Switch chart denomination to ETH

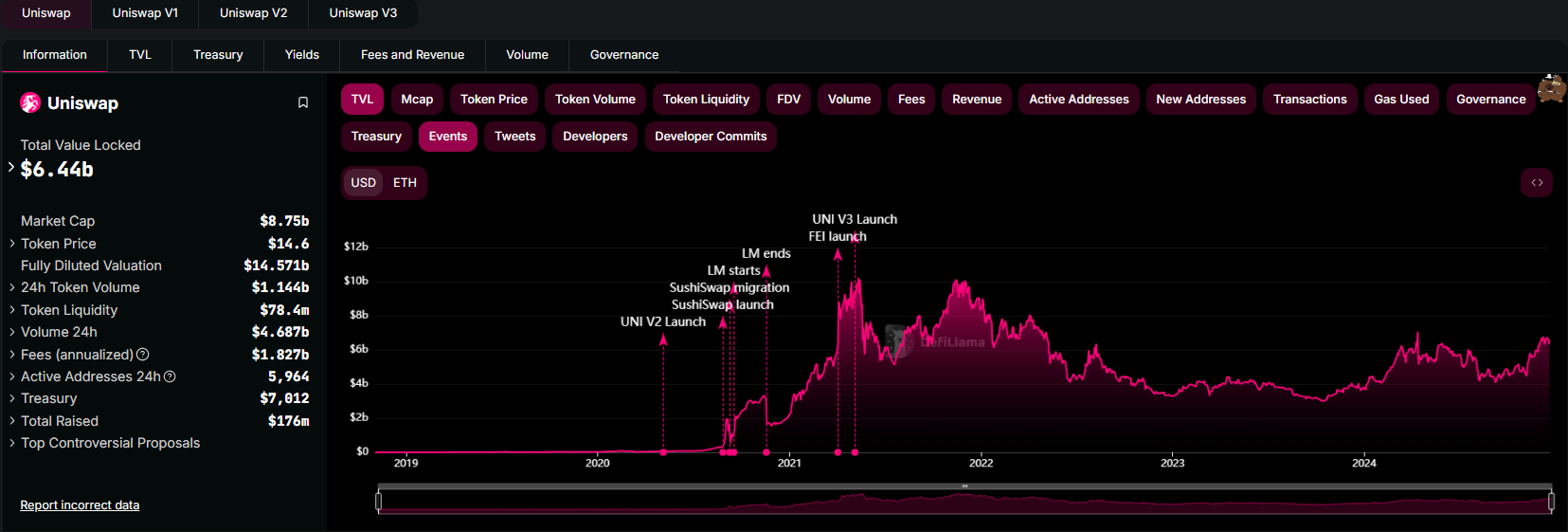point(405,182)
